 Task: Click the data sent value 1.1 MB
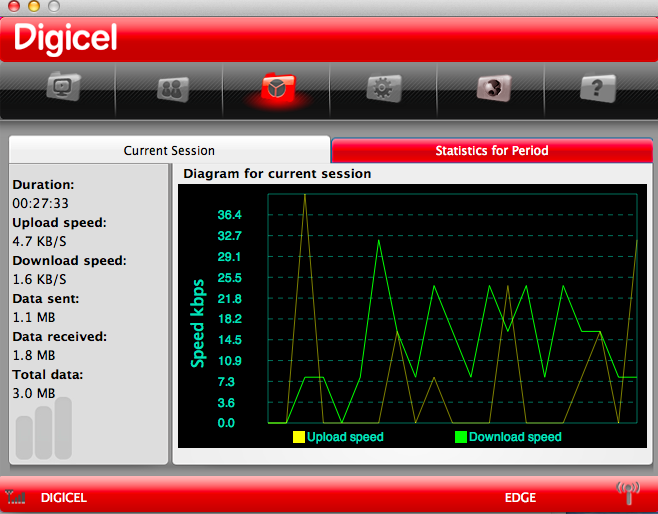[34, 317]
